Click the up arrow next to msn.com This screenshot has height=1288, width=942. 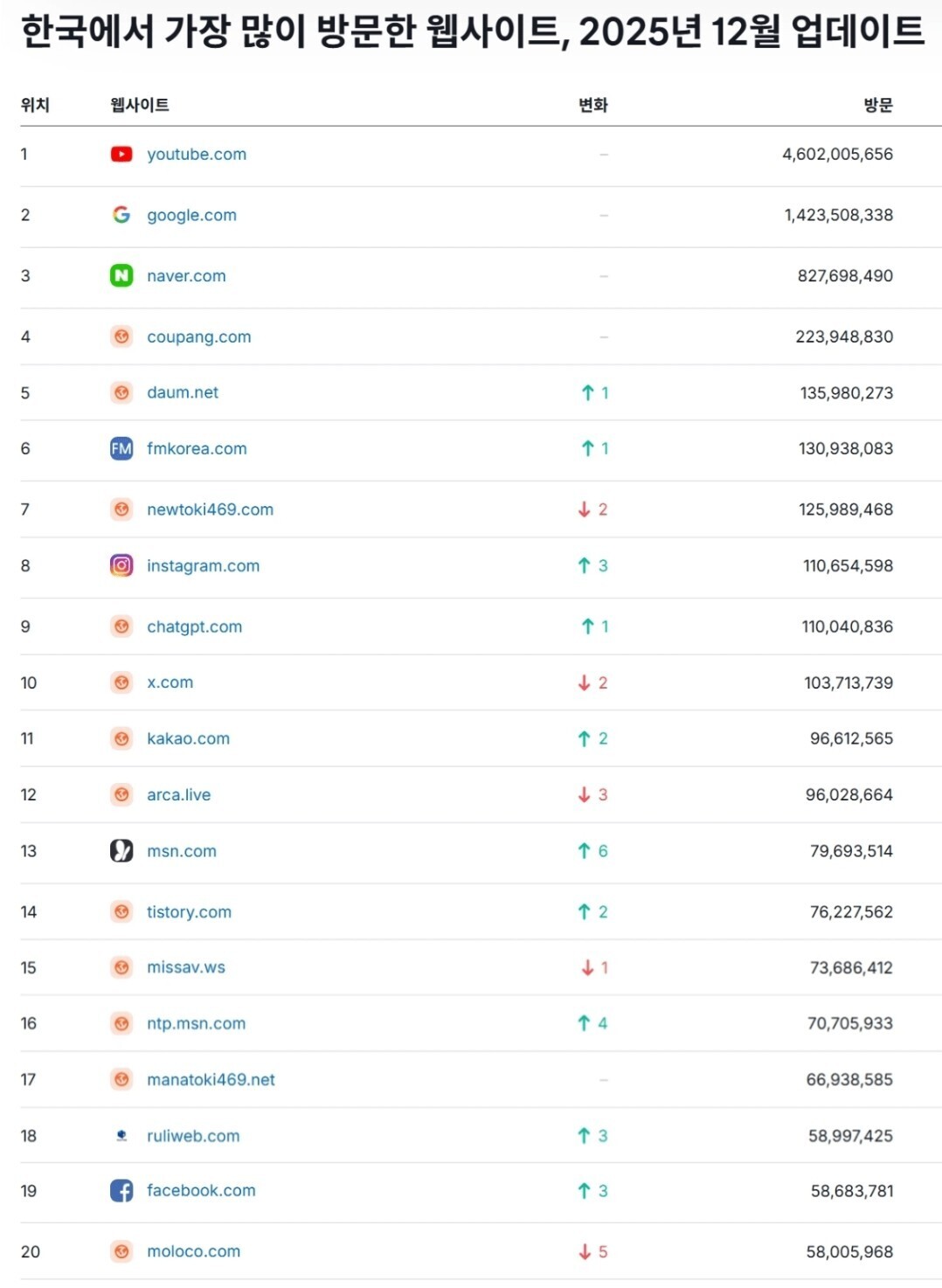(x=585, y=851)
